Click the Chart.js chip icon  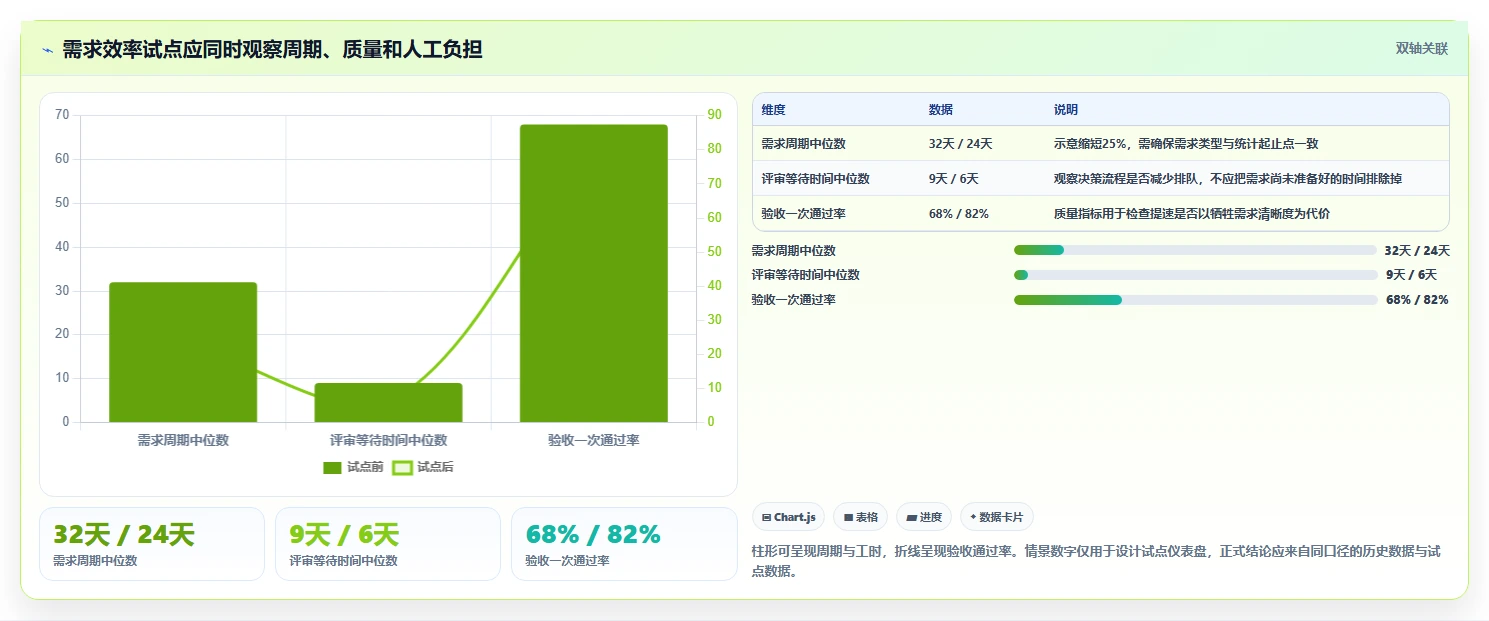[766, 517]
